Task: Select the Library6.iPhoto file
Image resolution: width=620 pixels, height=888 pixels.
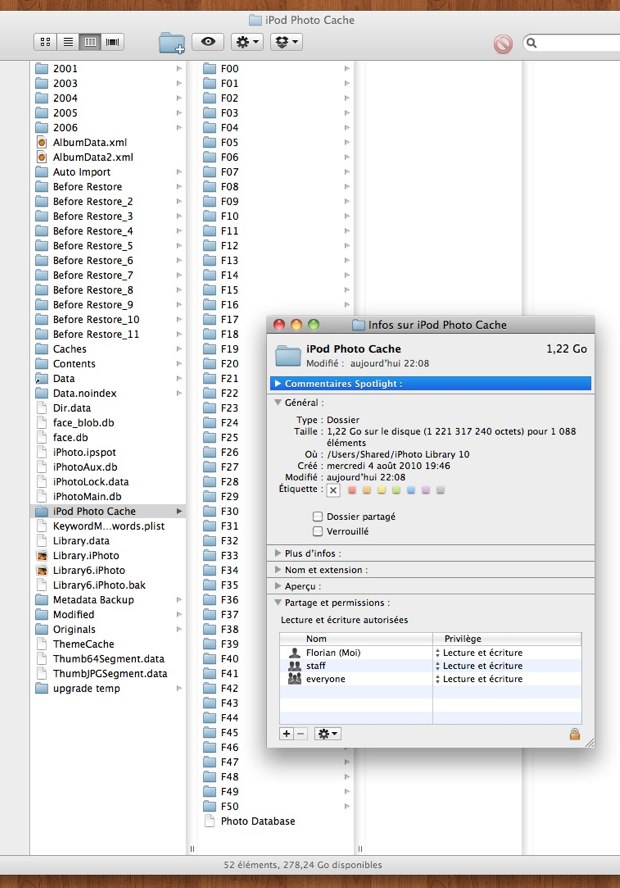Action: 89,570
